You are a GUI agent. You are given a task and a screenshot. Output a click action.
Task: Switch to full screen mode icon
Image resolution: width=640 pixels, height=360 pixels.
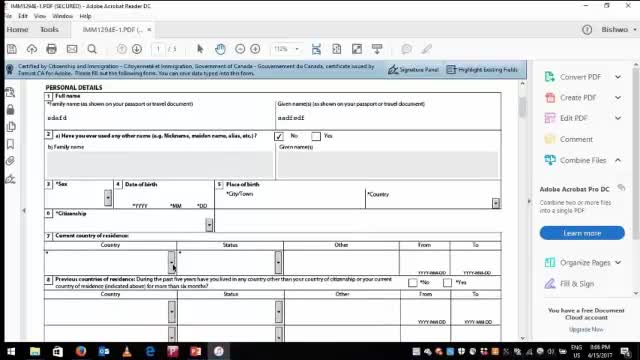357,49
